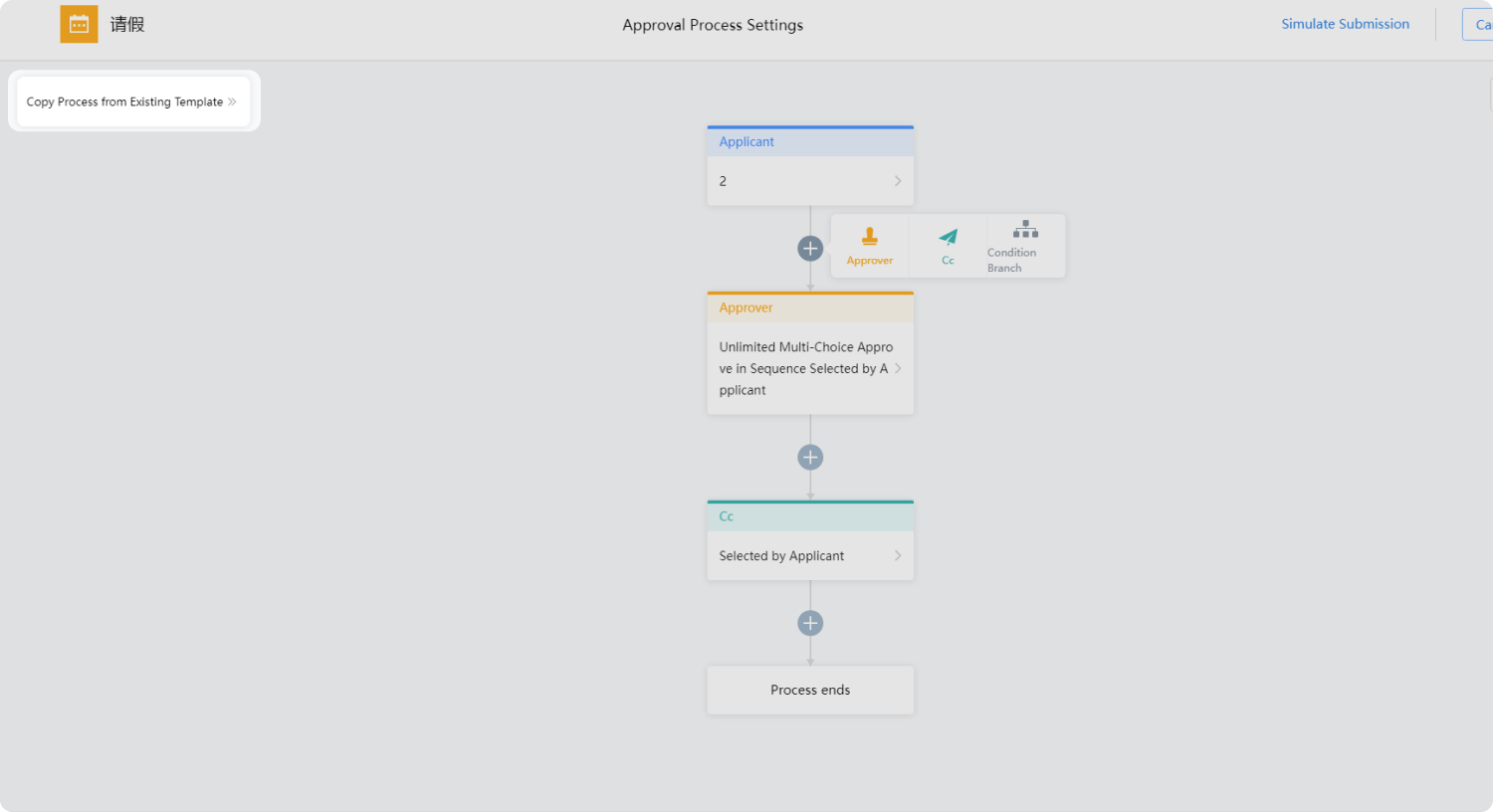Open the Applicant node chevron
This screenshot has height=812, width=1493.
click(898, 181)
